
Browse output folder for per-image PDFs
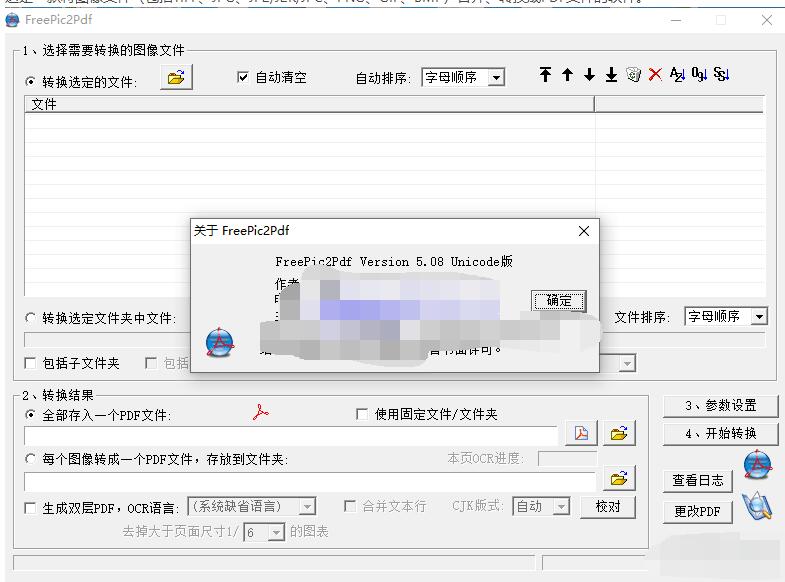tap(619, 478)
